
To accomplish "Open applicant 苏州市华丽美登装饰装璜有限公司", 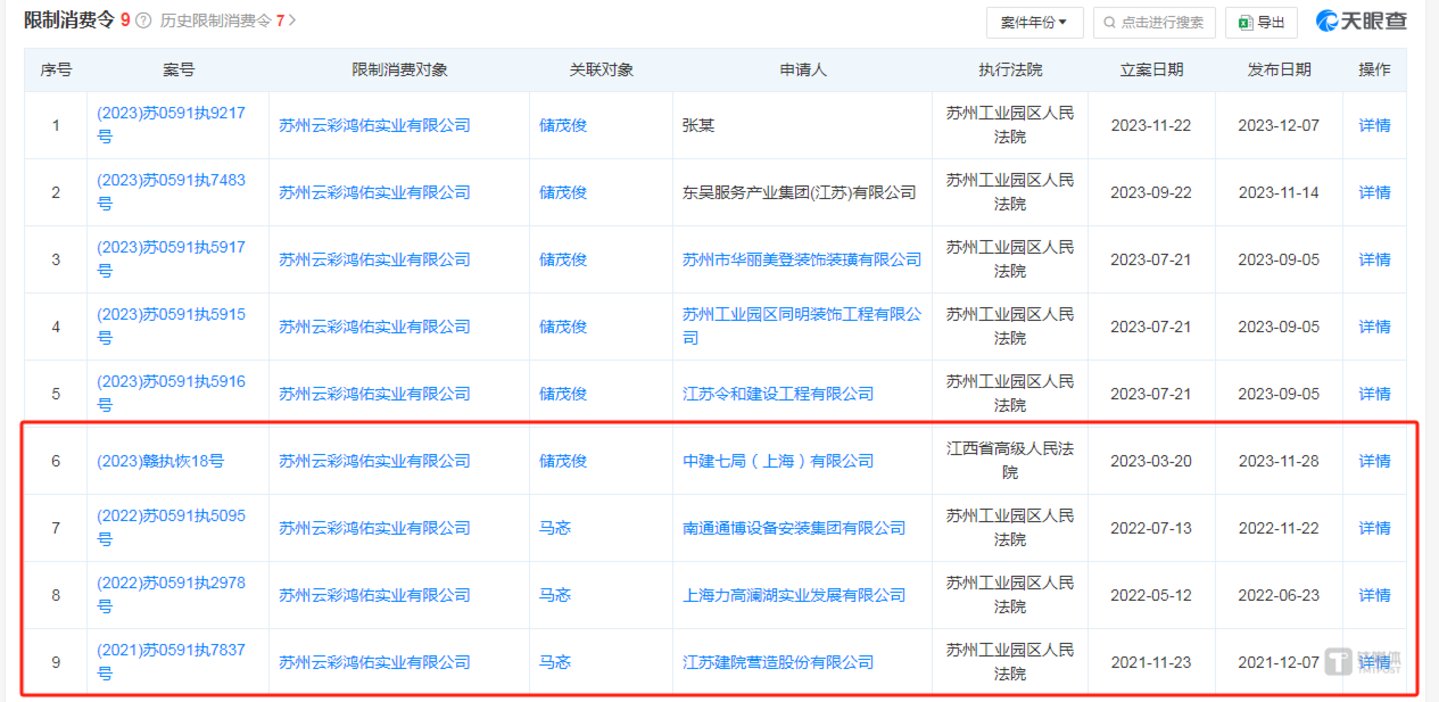I will 801,260.
